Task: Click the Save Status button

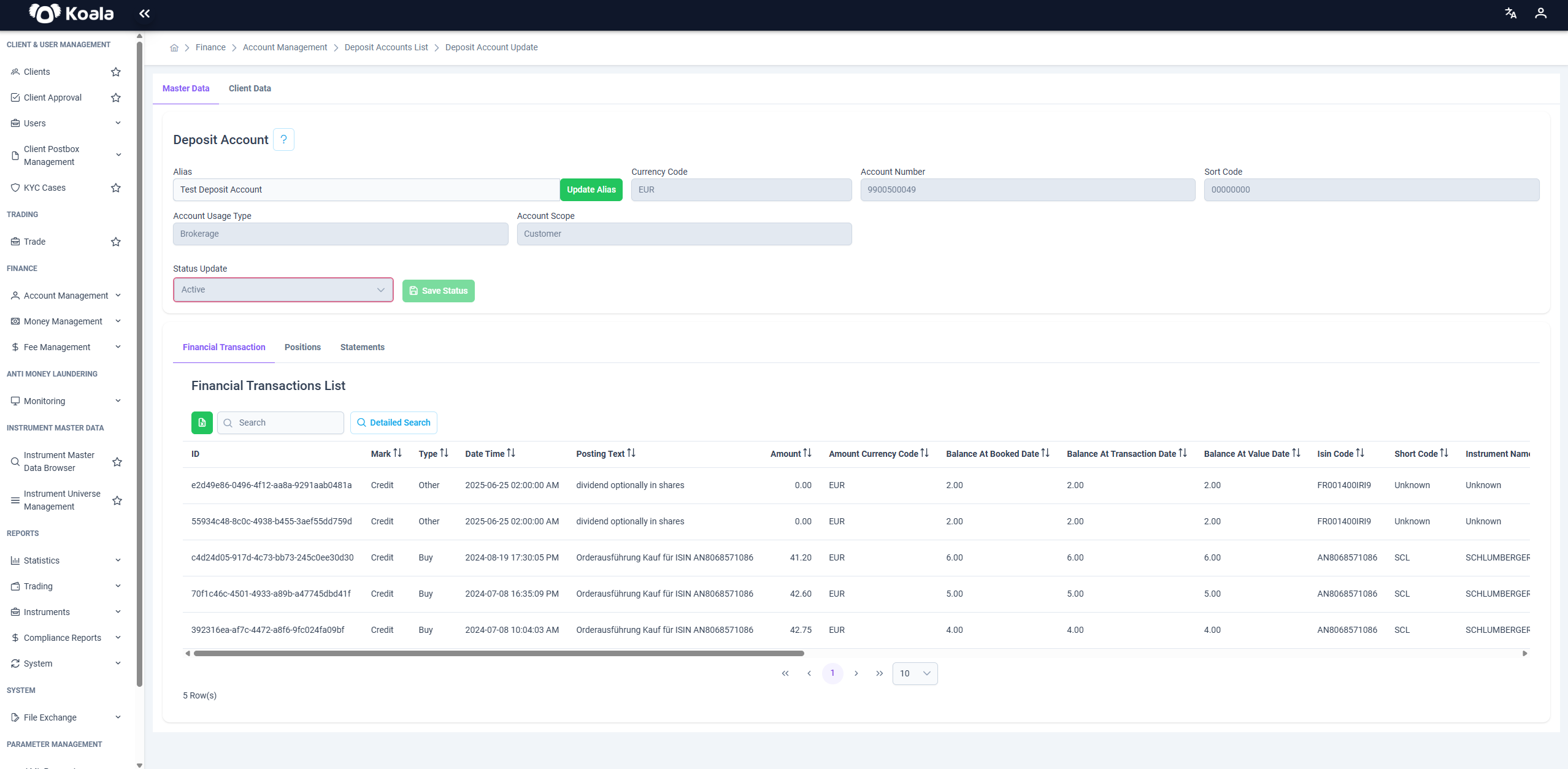Action: pos(439,291)
